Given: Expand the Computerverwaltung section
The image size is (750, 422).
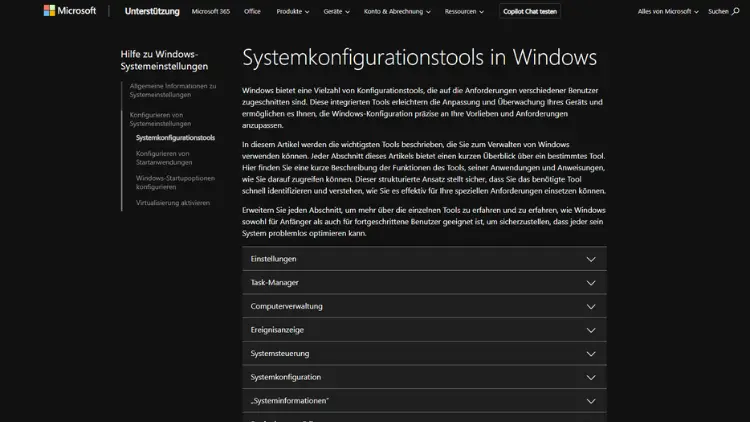Looking at the screenshot, I should 424,306.
